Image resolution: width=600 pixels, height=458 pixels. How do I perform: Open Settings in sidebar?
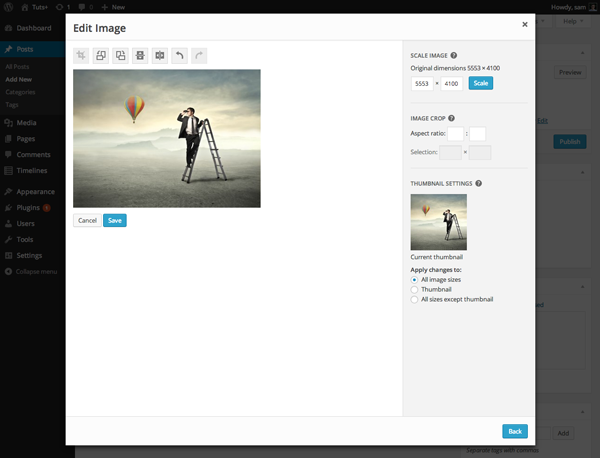click(x=33, y=255)
